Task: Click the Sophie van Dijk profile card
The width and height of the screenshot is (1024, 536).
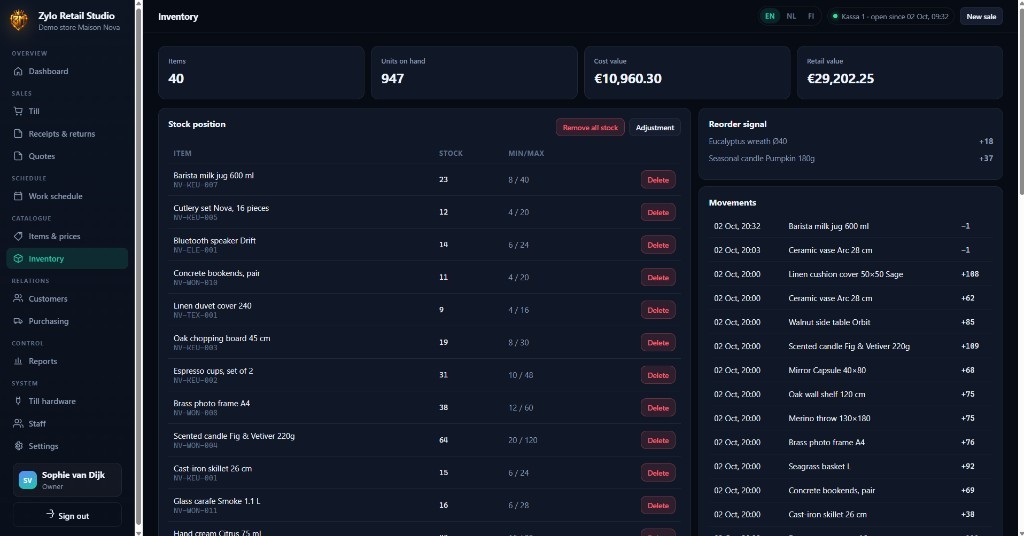Action: coord(67,481)
